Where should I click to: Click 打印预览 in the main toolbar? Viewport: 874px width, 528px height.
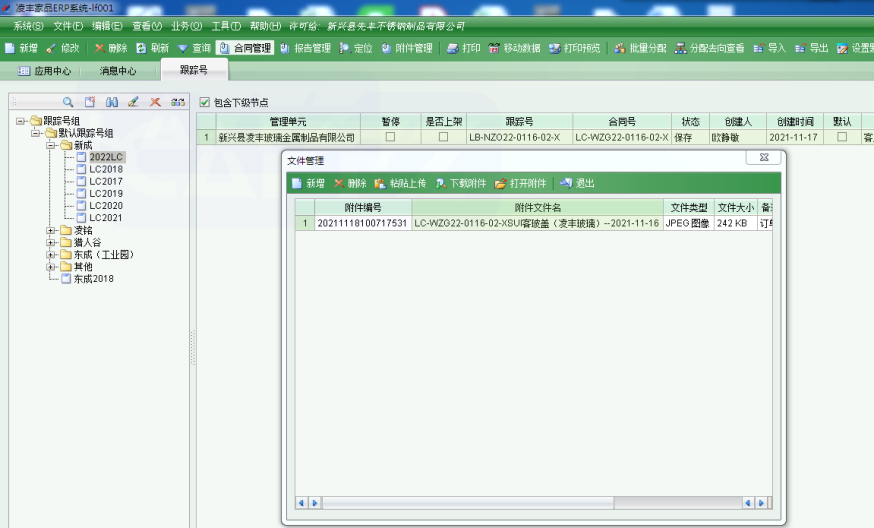click(x=574, y=48)
